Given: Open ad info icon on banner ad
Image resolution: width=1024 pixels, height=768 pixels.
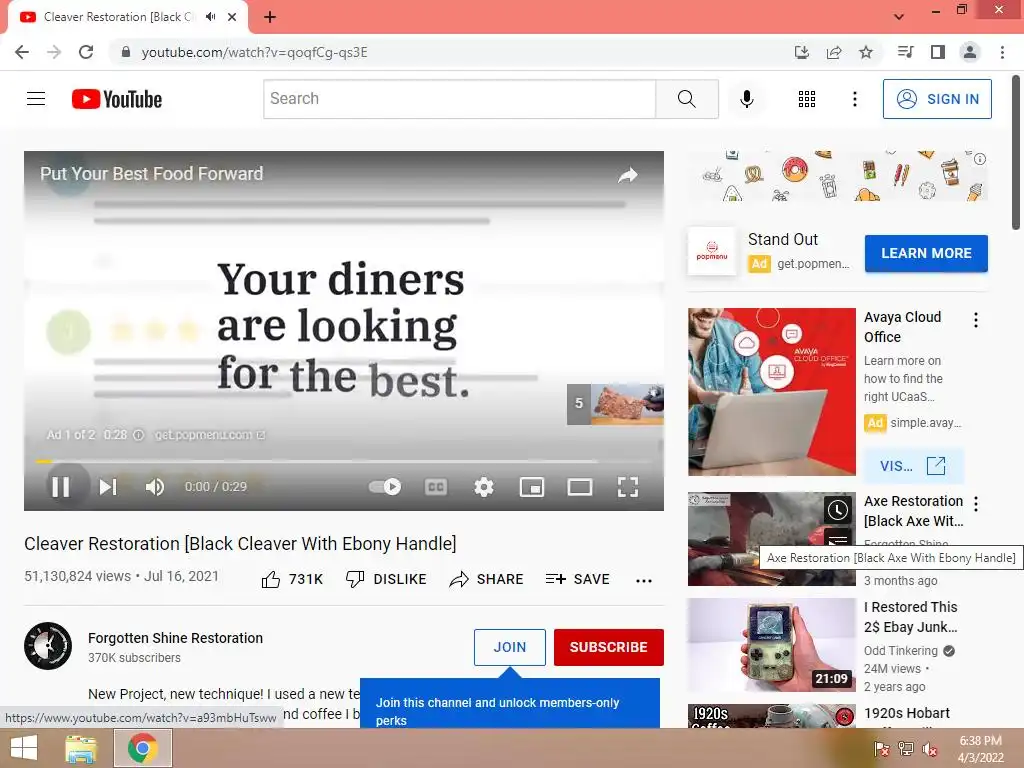Looking at the screenshot, I should 980,159.
